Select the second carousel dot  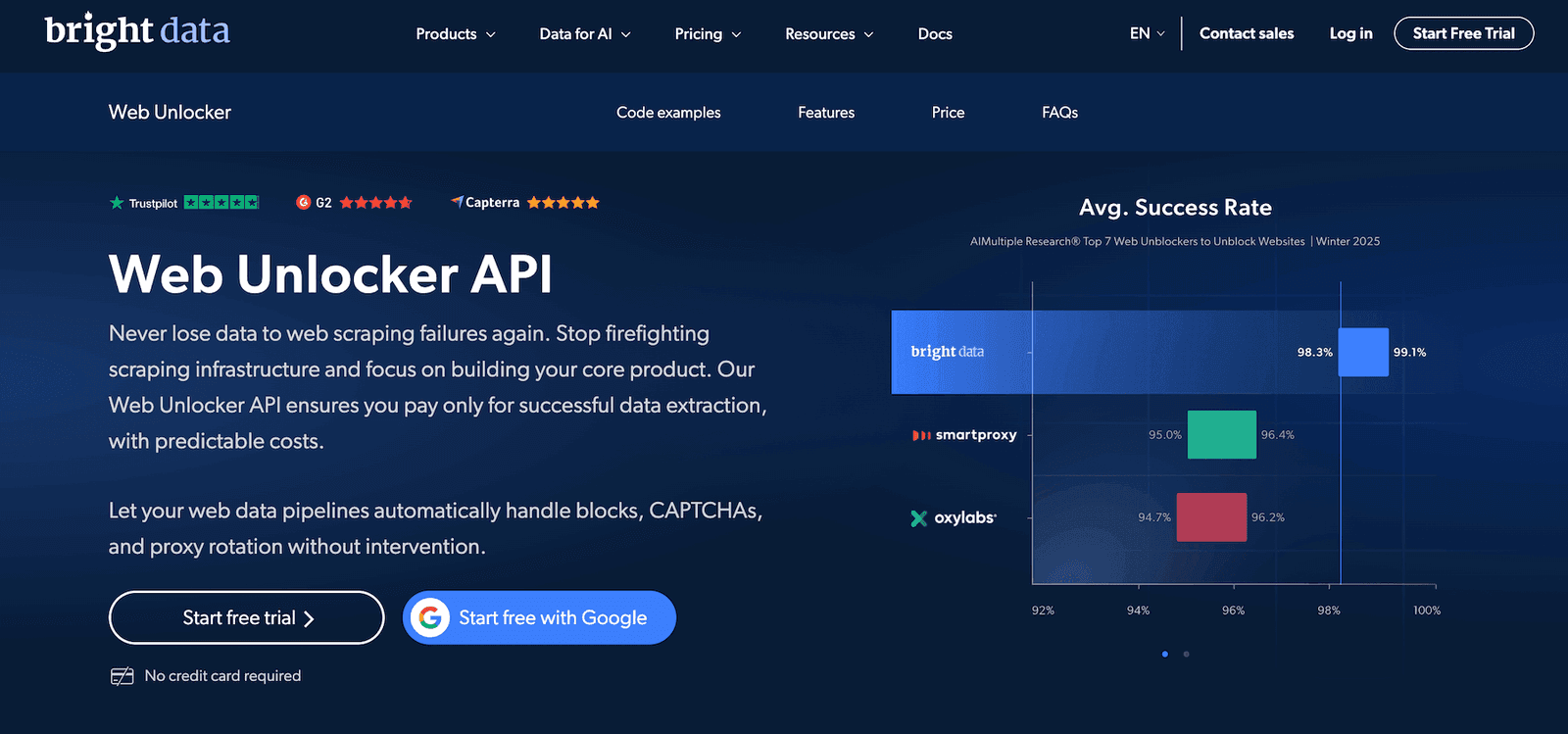1186,654
